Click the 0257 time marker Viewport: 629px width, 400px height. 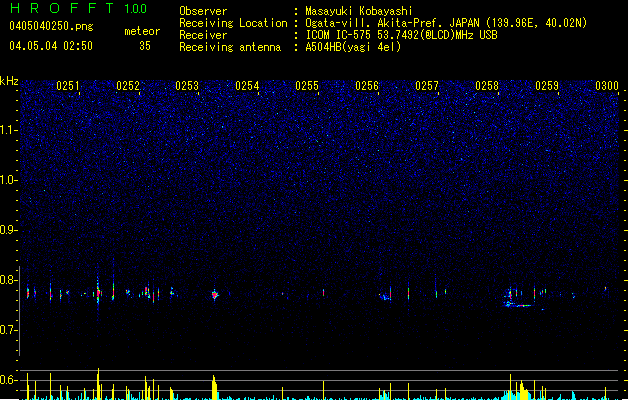(x=427, y=86)
